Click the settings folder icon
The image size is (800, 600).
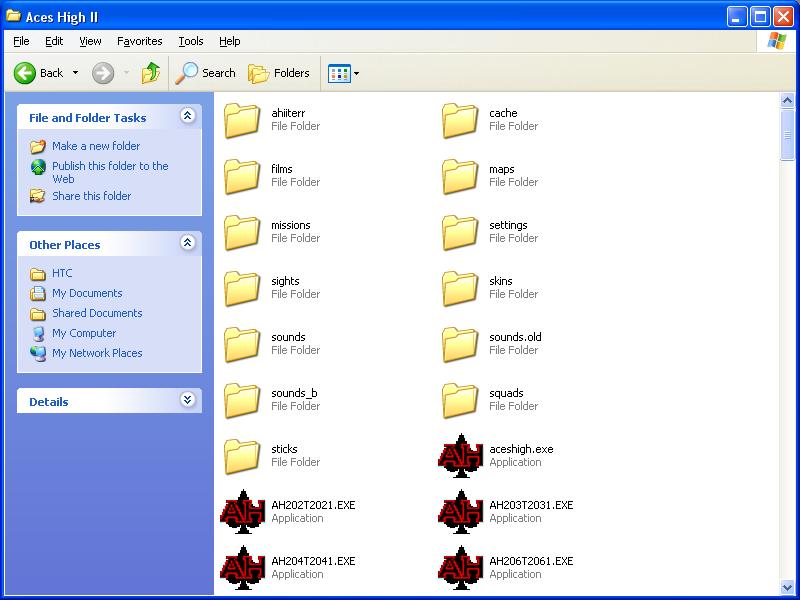(x=460, y=233)
